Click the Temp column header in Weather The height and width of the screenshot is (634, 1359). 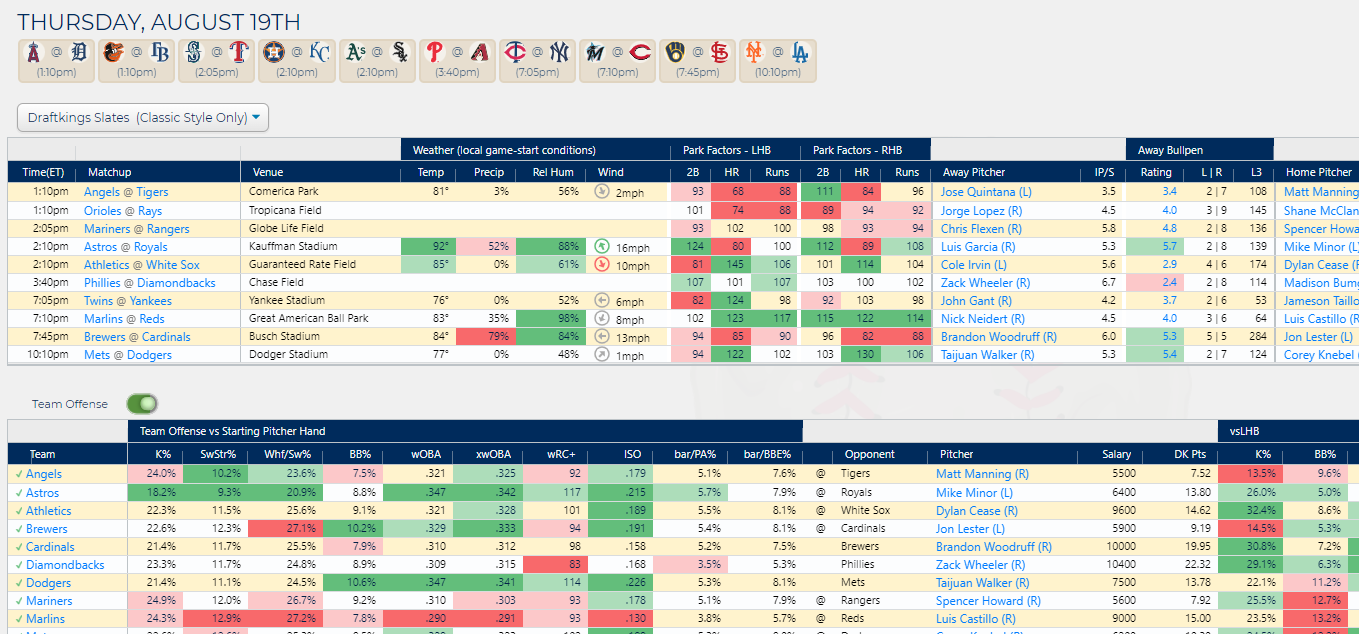point(430,172)
